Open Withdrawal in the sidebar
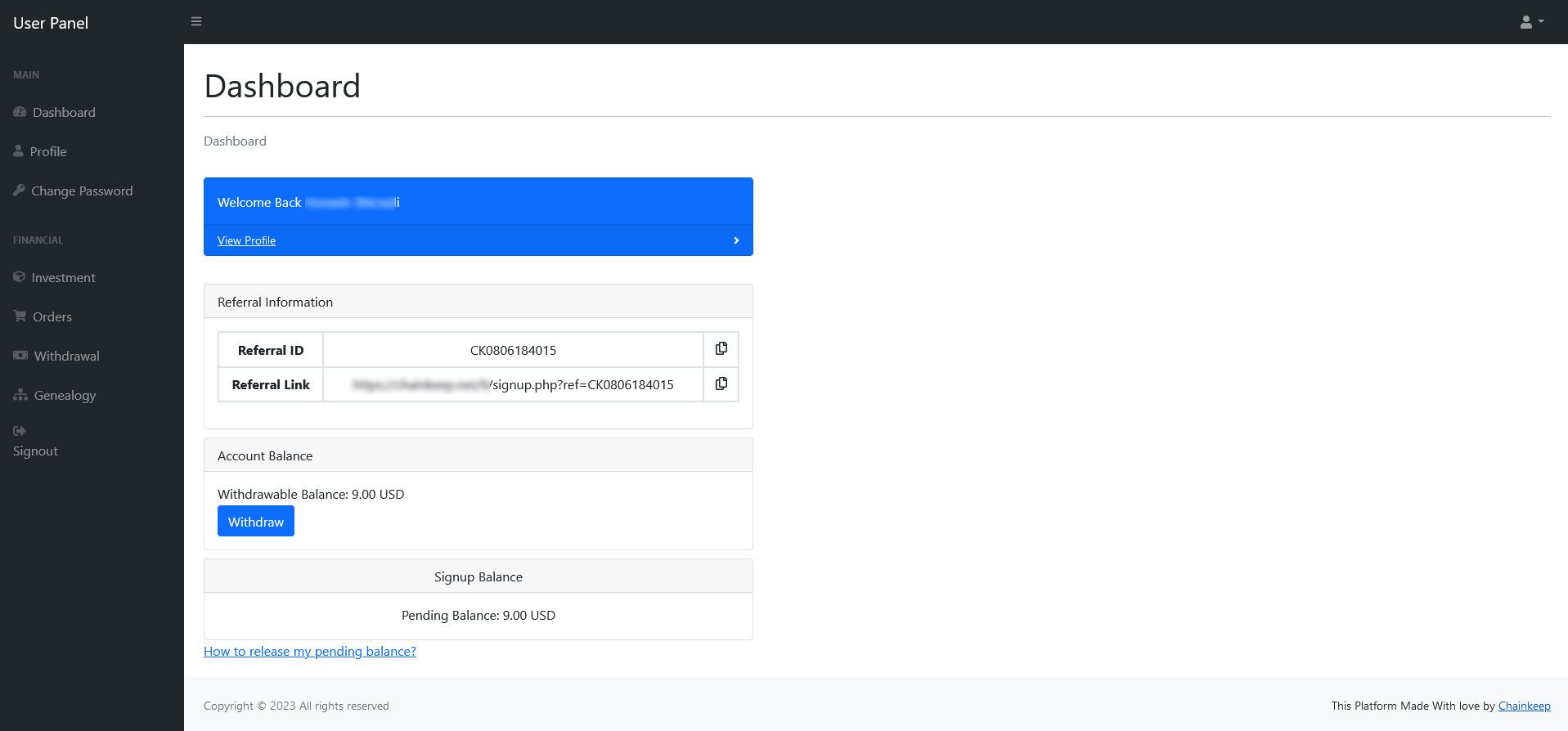 point(66,356)
